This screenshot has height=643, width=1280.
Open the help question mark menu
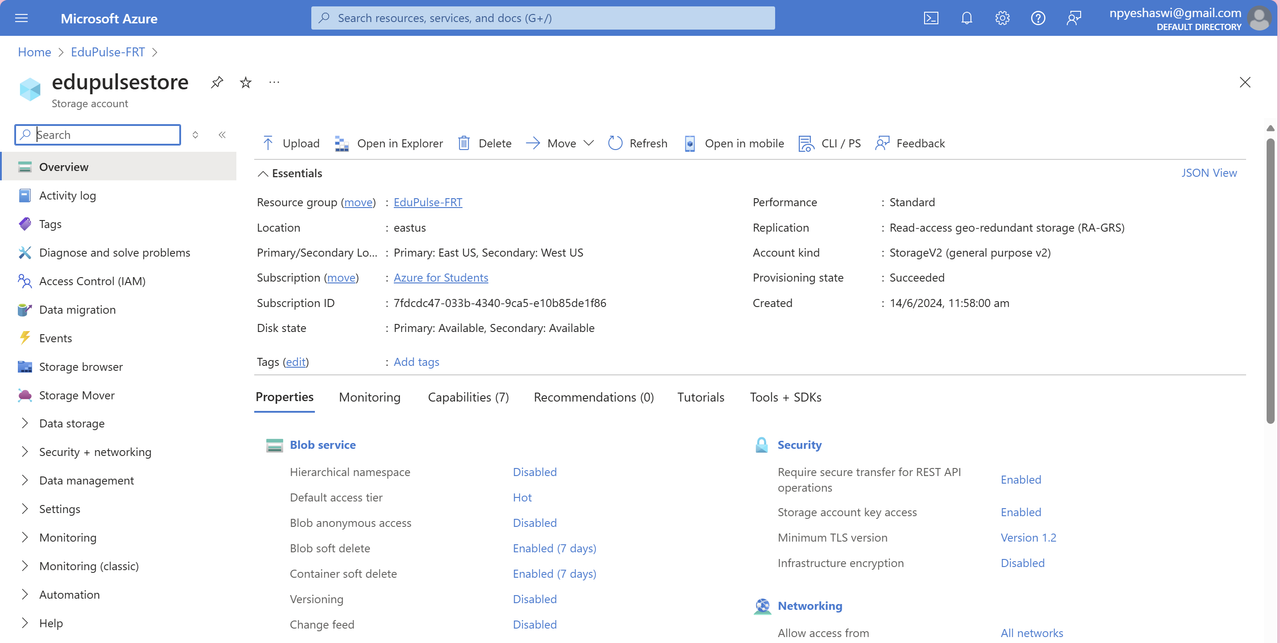[x=1038, y=18]
